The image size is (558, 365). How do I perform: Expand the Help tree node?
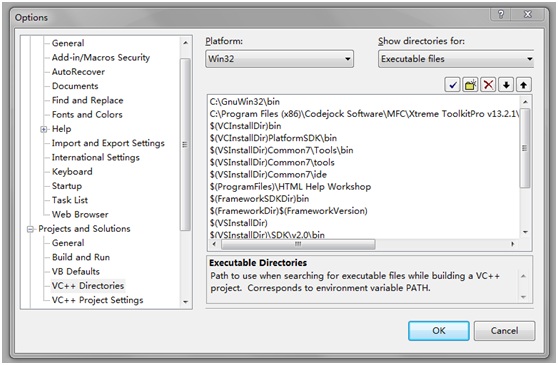(x=43, y=129)
